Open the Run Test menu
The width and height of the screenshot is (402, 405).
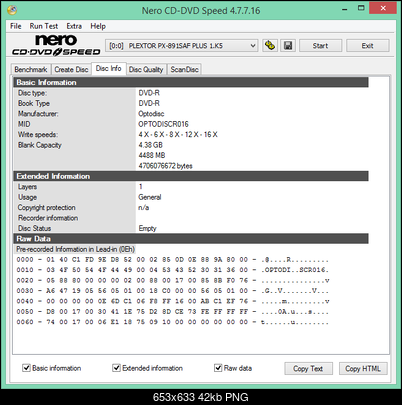click(x=44, y=26)
